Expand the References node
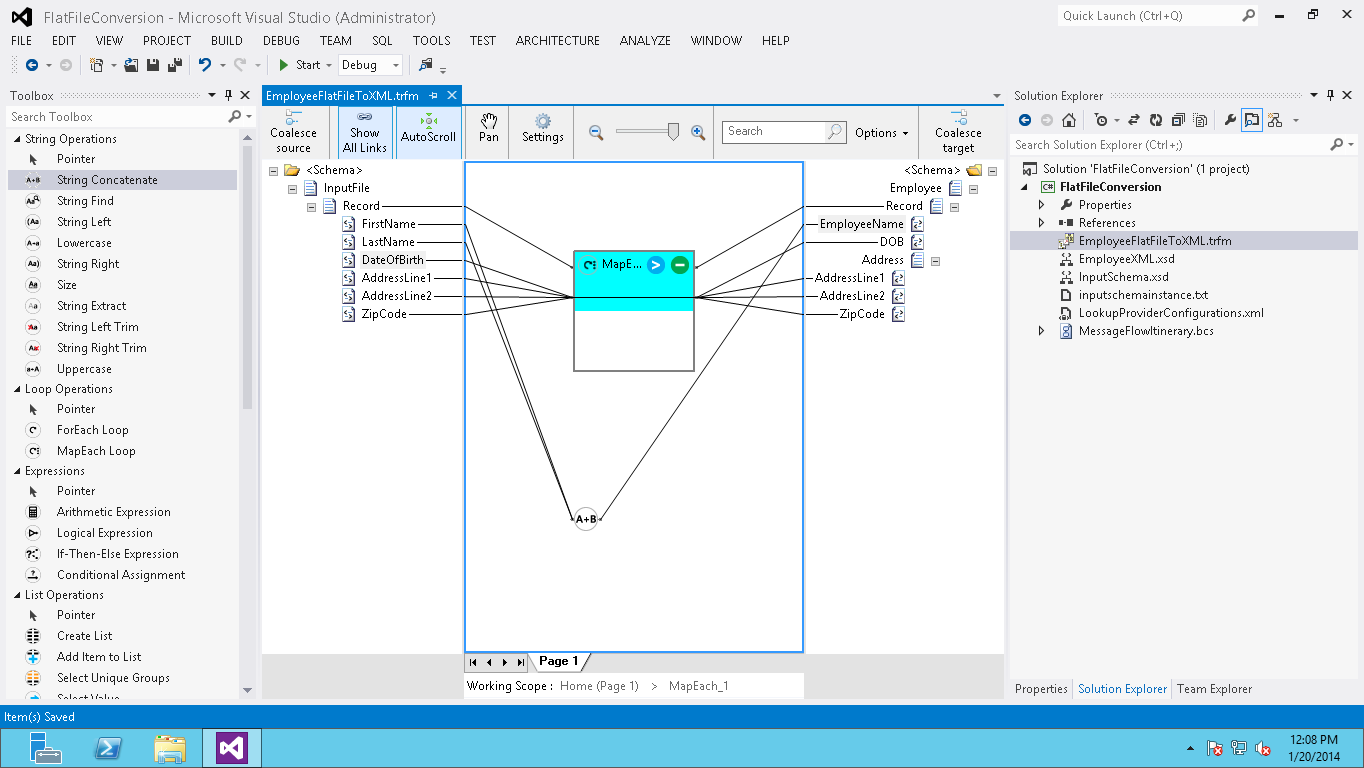The height and width of the screenshot is (768, 1364). (1041, 223)
